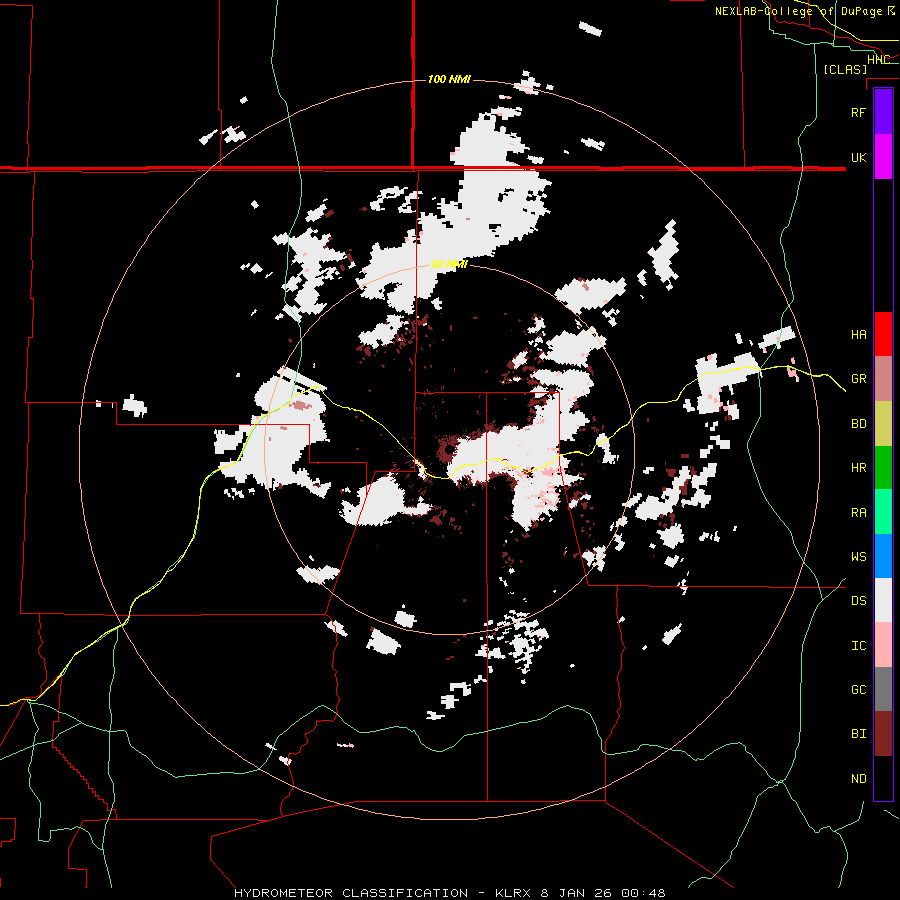Select the "WS" legend label

(x=858, y=557)
